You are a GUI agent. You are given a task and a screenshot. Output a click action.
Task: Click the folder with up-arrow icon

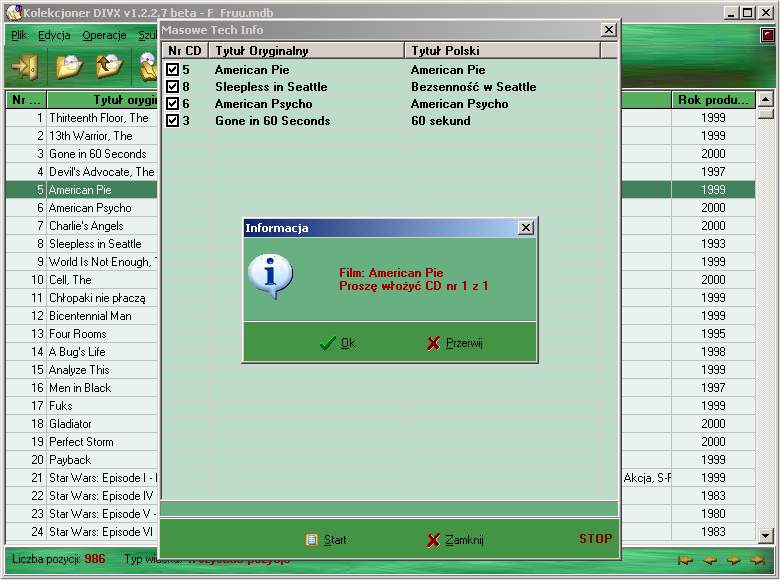(x=108, y=66)
